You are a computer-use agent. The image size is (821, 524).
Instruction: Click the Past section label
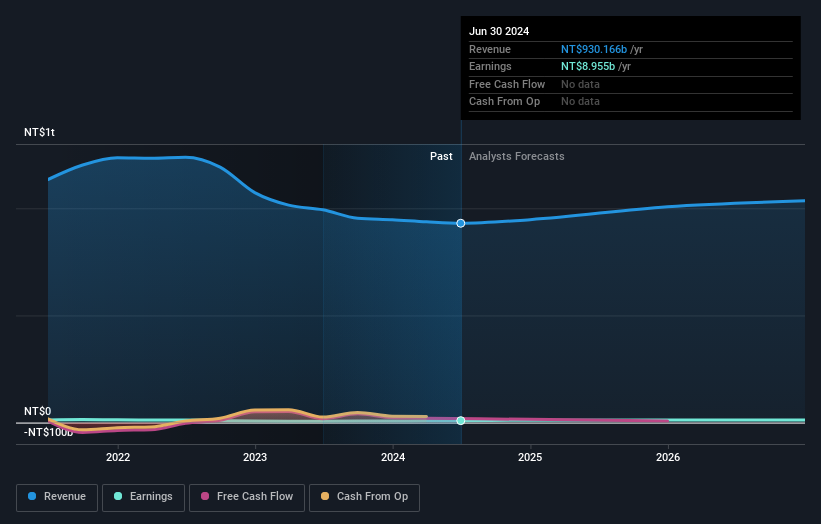441,157
